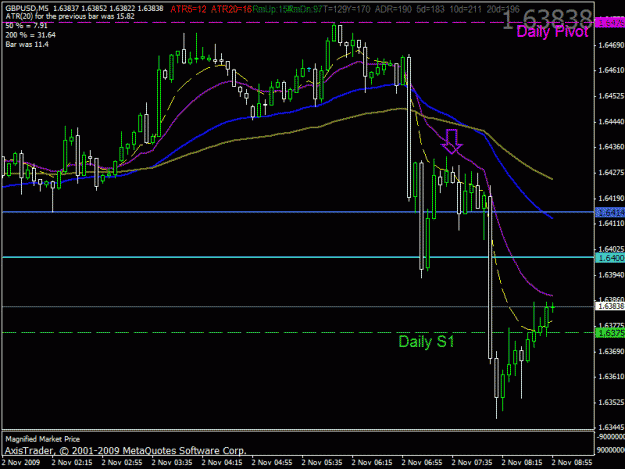
Task: Click the green 1.6375 Daily S1 price tag
Action: click(610, 333)
